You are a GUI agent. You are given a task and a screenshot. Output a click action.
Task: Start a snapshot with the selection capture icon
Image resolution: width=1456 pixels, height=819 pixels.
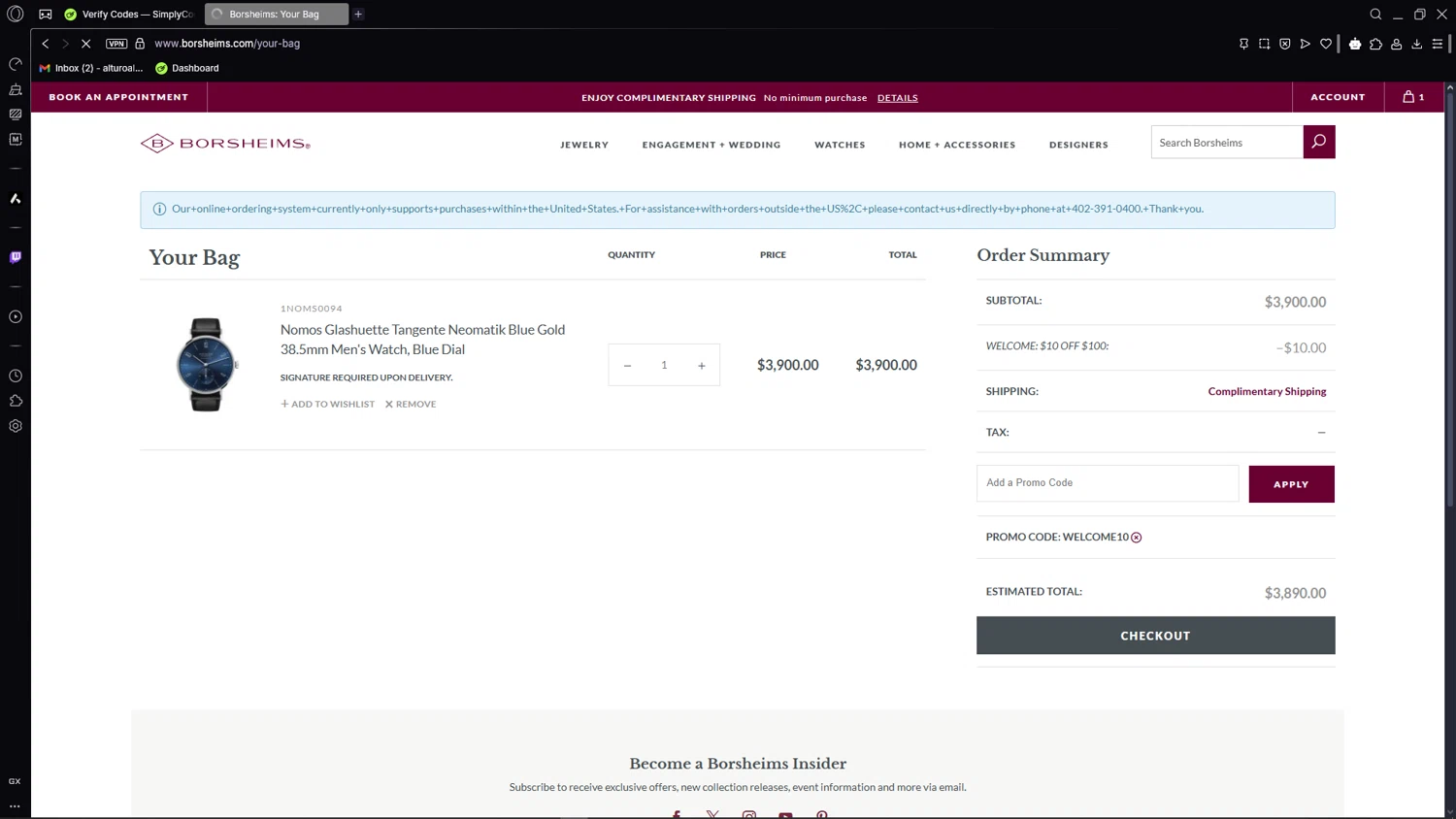(1264, 44)
